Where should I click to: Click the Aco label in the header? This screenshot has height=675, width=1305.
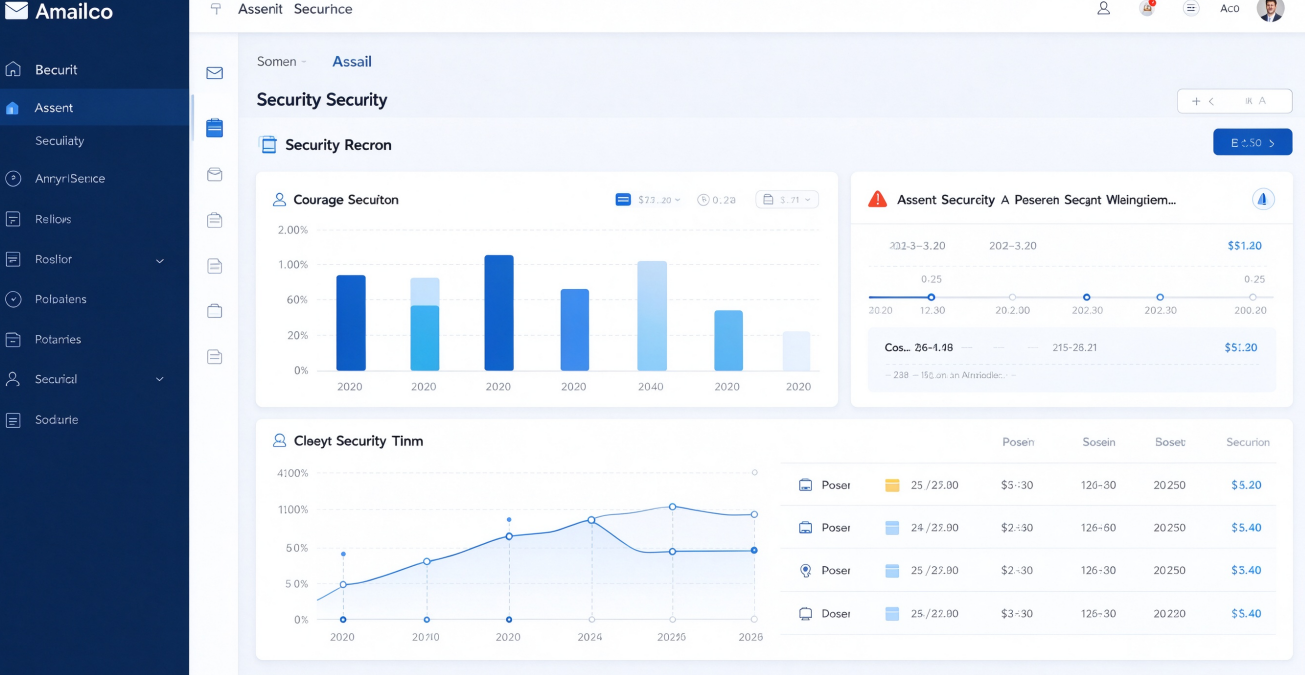1230,9
